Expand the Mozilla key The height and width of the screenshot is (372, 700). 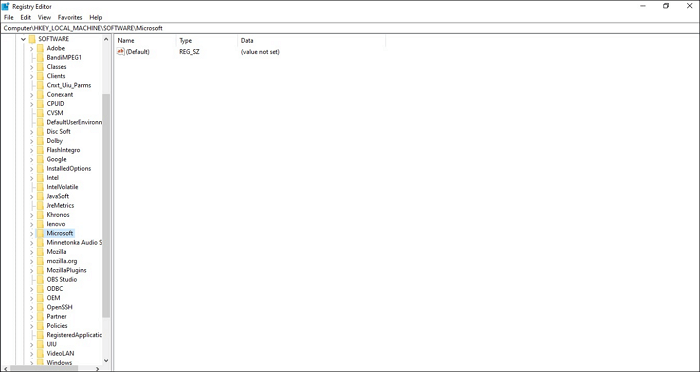point(32,252)
